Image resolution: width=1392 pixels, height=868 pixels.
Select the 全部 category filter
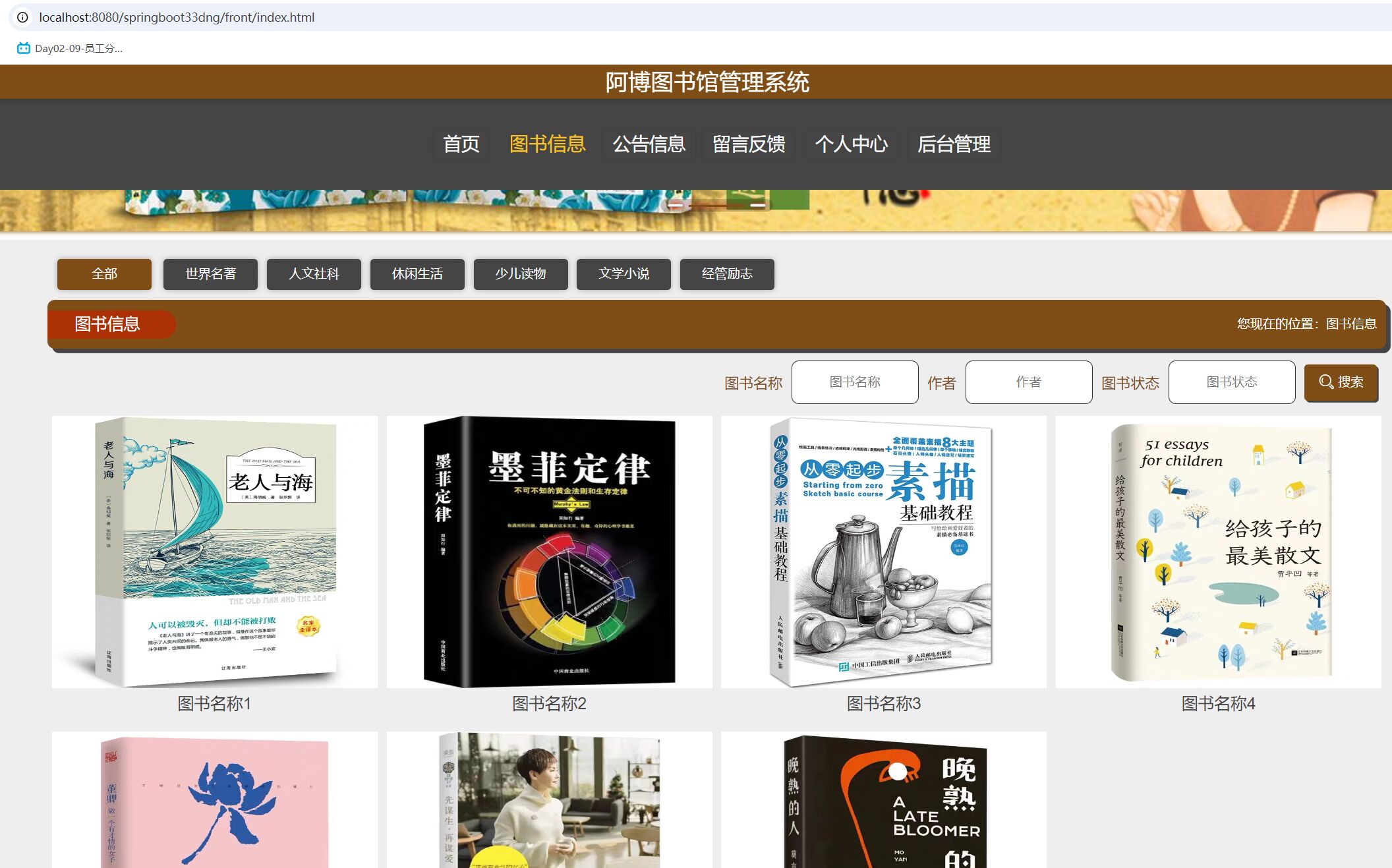click(x=104, y=274)
